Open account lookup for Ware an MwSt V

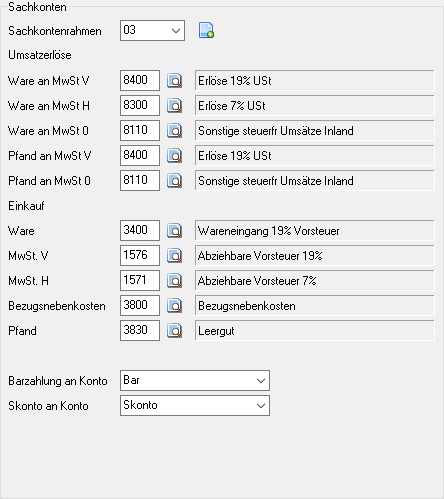tap(174, 80)
